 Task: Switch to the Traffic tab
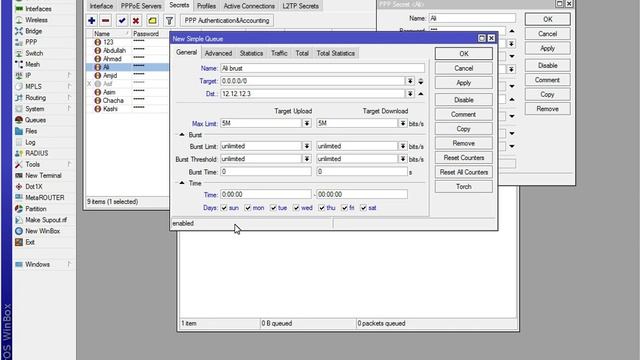[x=279, y=53]
